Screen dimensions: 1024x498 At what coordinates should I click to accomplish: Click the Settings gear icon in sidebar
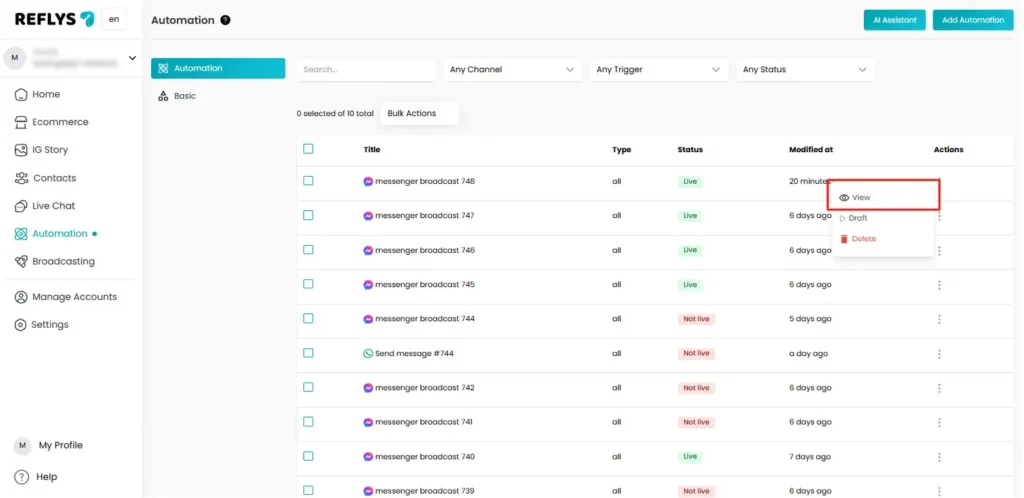point(21,325)
